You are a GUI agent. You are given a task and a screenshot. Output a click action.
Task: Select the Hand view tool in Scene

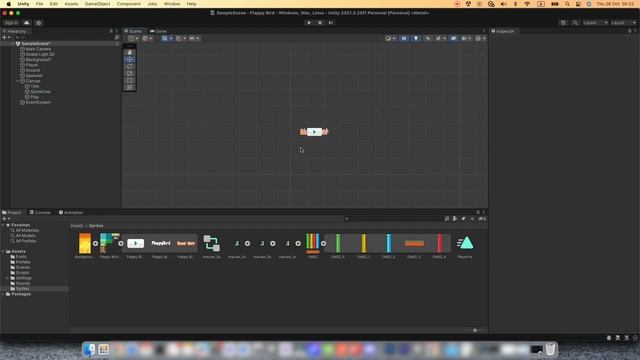pyautogui.click(x=130, y=52)
